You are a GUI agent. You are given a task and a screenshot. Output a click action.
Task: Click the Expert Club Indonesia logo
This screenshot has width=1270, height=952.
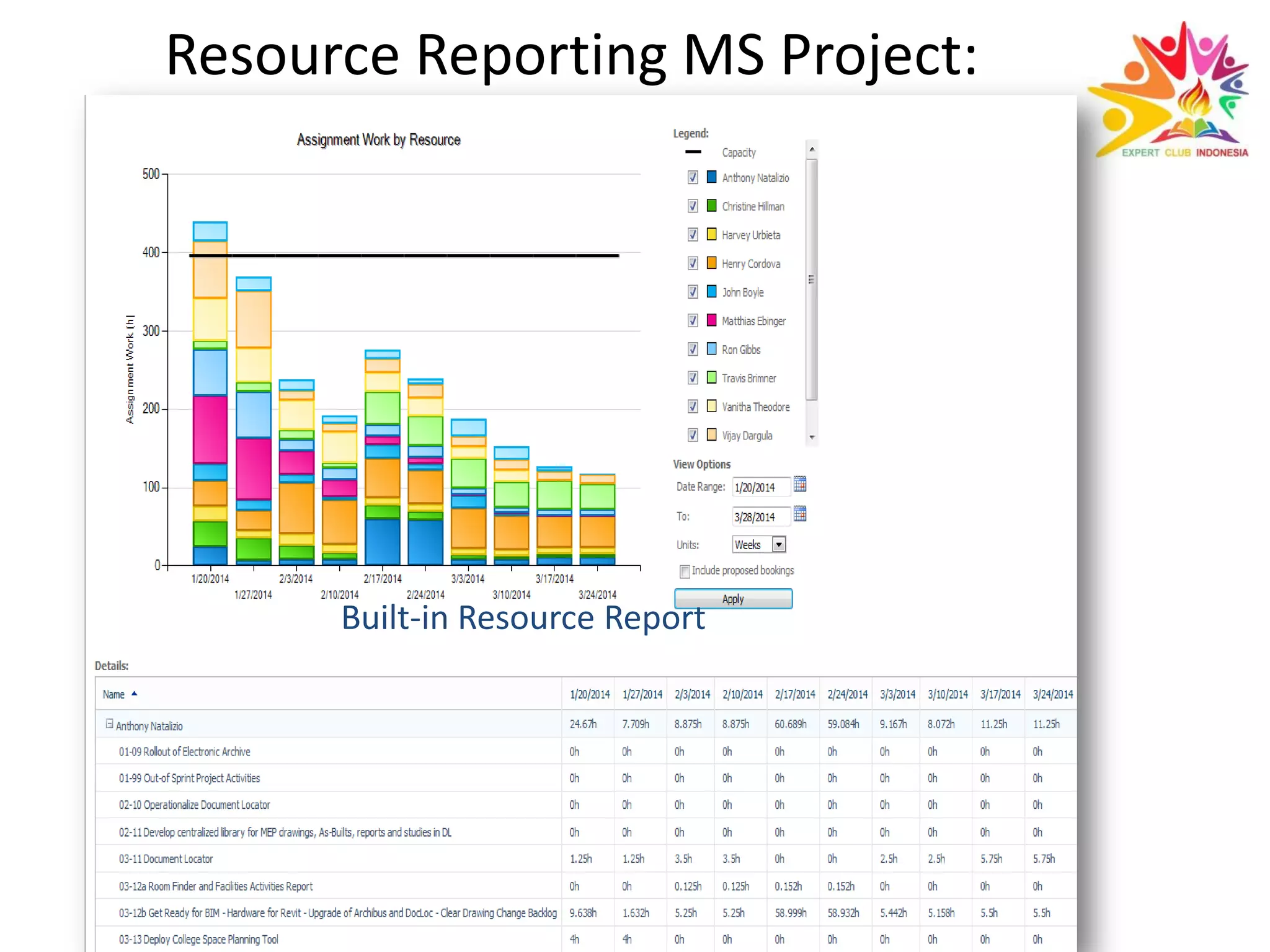click(1170, 90)
